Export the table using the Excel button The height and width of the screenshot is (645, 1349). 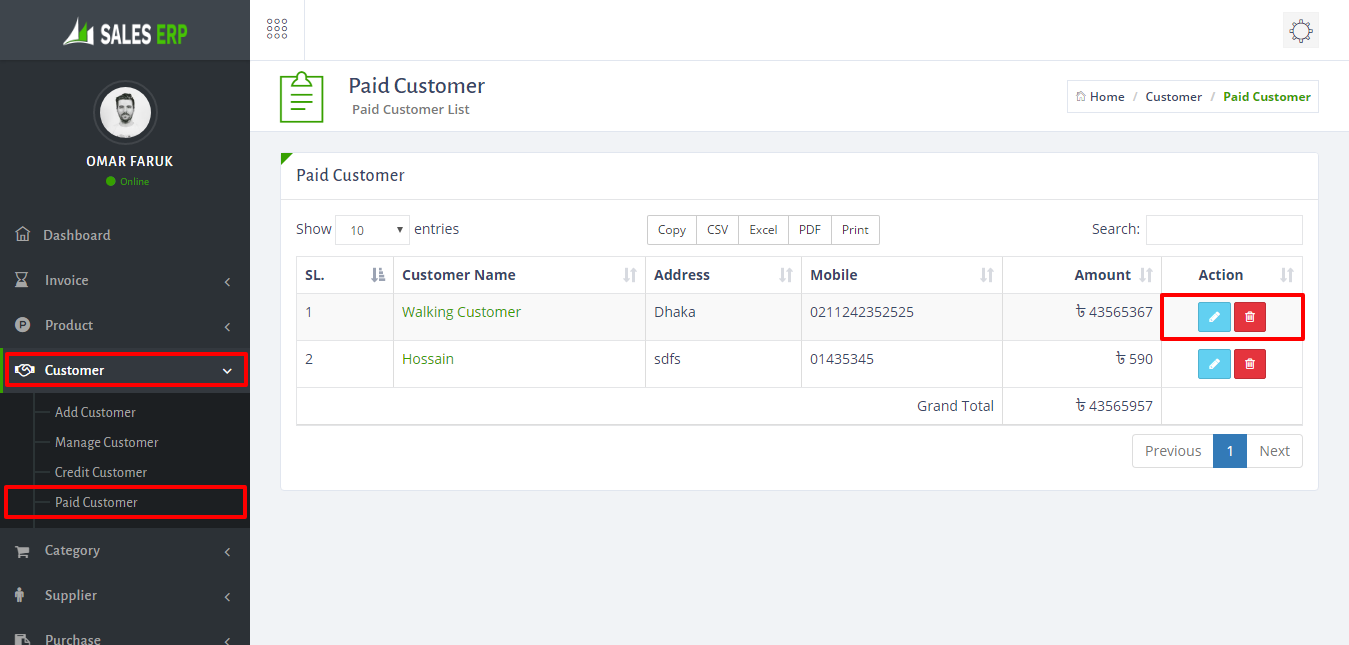[763, 230]
